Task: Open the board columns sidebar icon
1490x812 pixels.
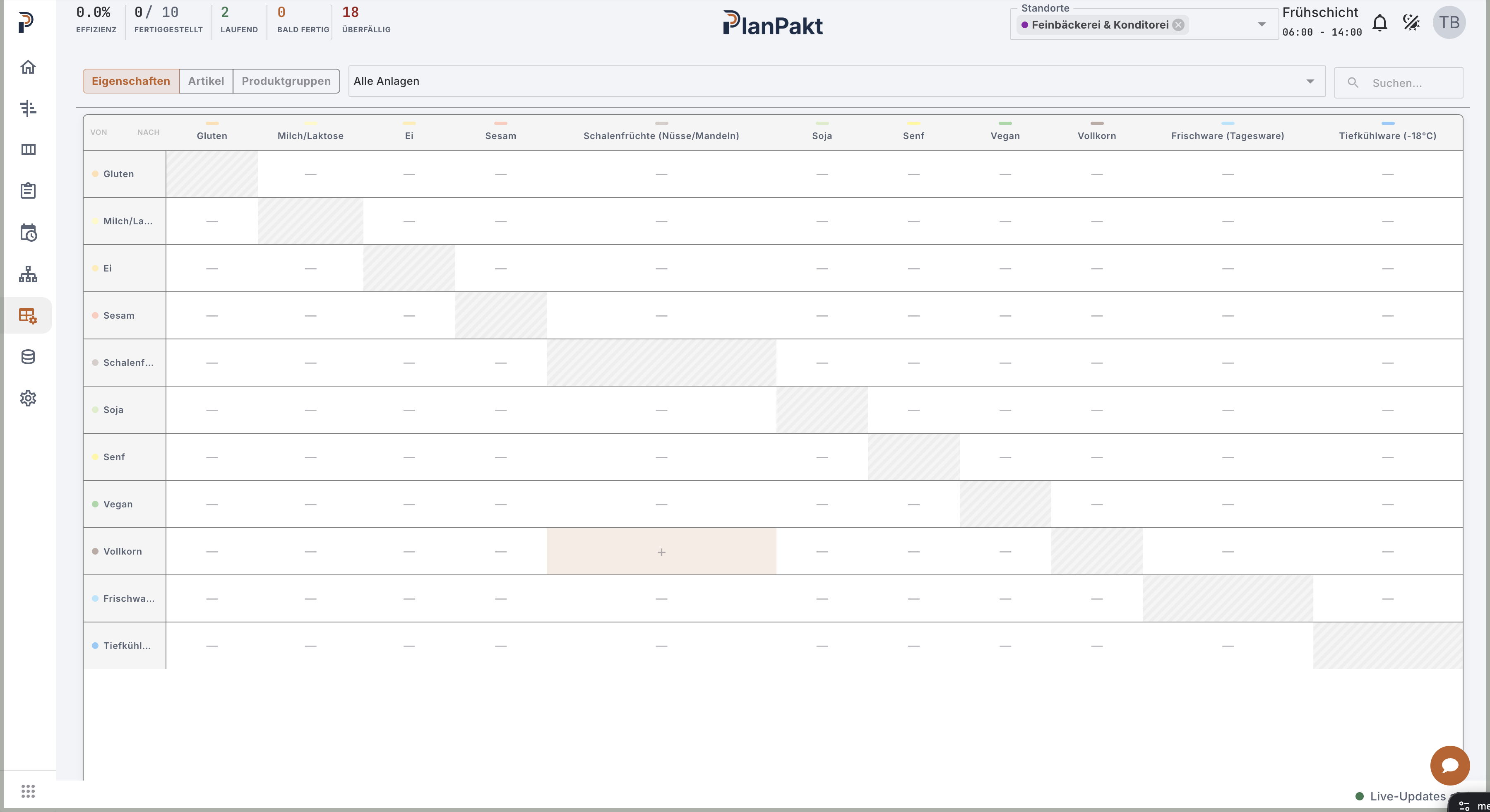Action: (28, 149)
